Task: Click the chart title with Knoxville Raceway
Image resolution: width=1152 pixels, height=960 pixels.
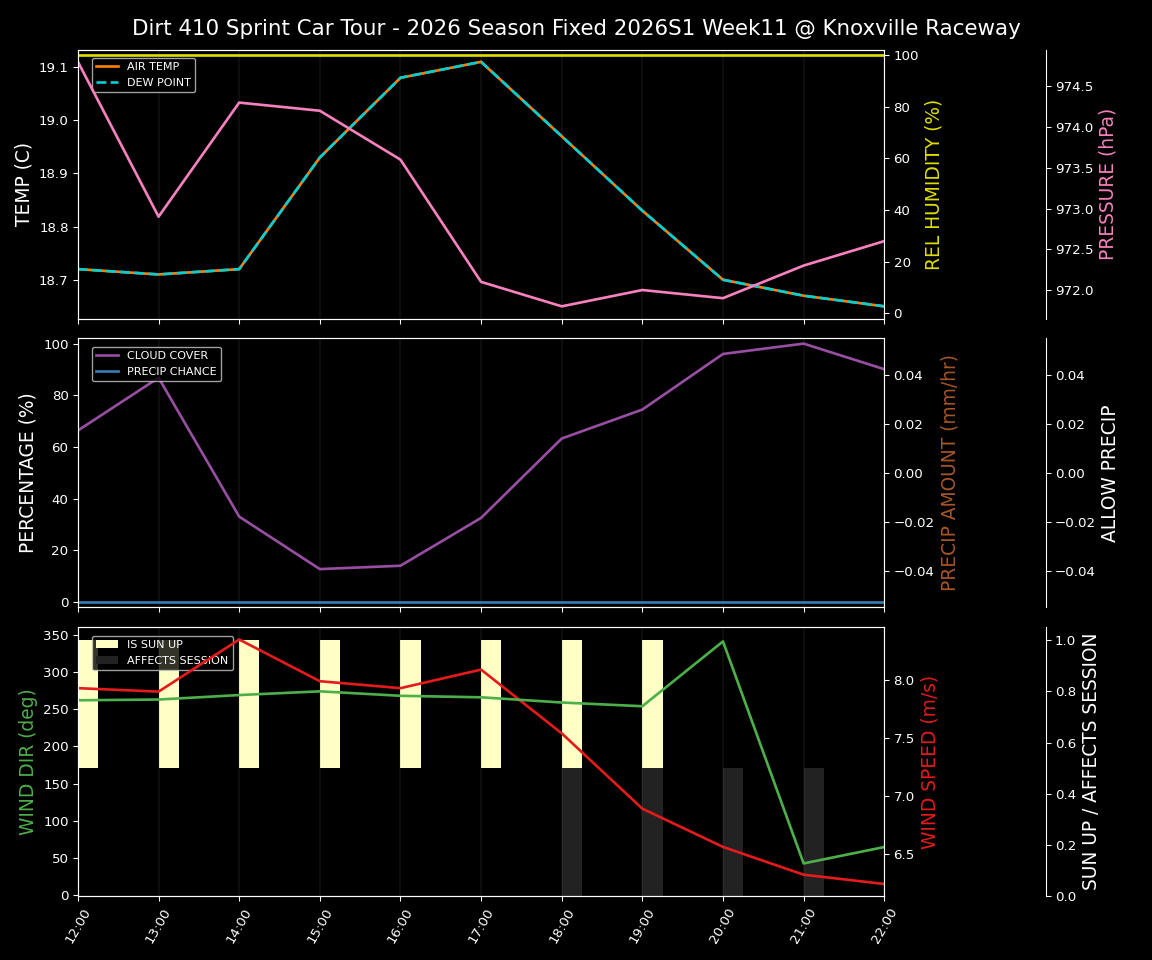Action: 576,28
